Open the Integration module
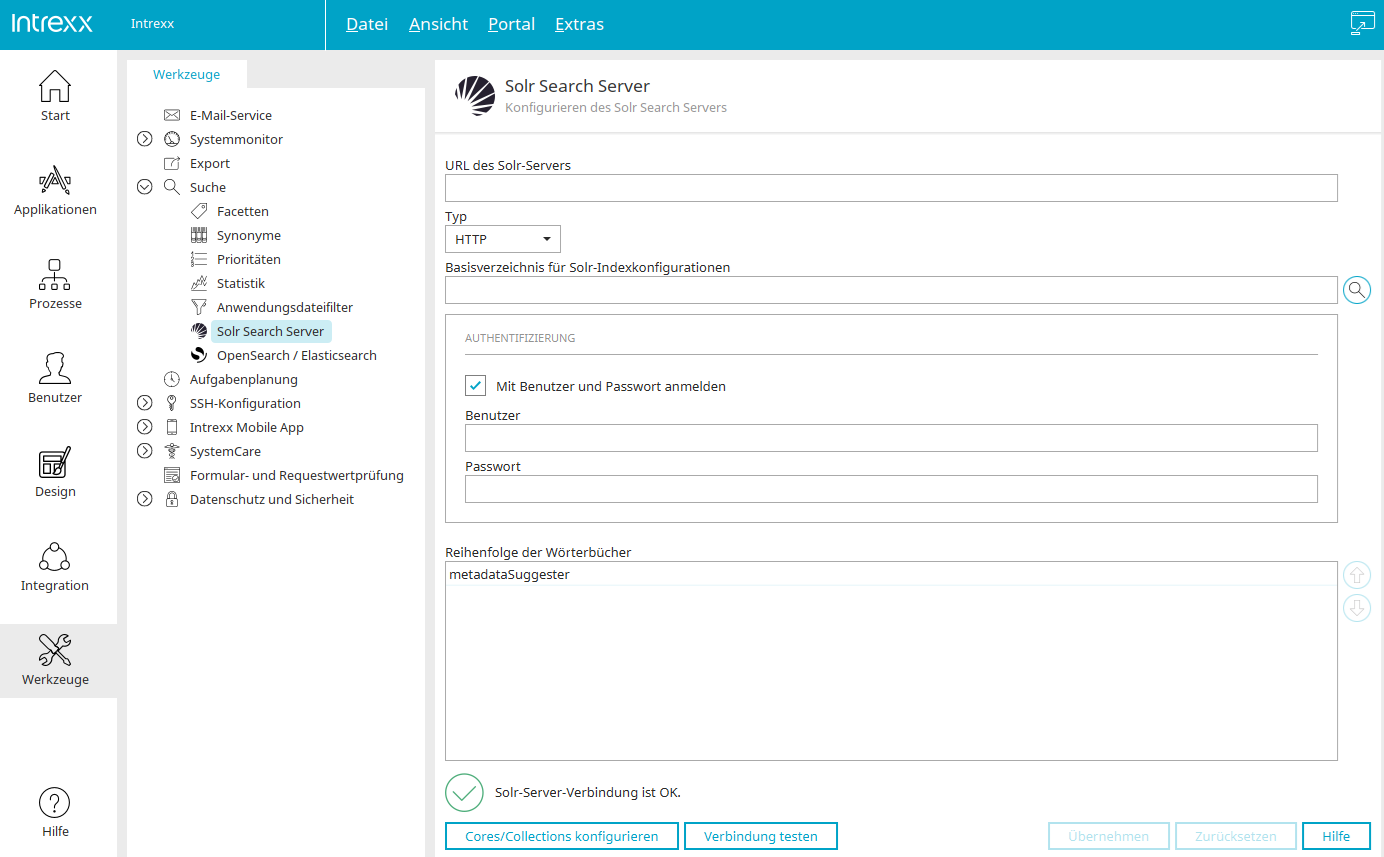The image size is (1384, 857). (x=55, y=566)
